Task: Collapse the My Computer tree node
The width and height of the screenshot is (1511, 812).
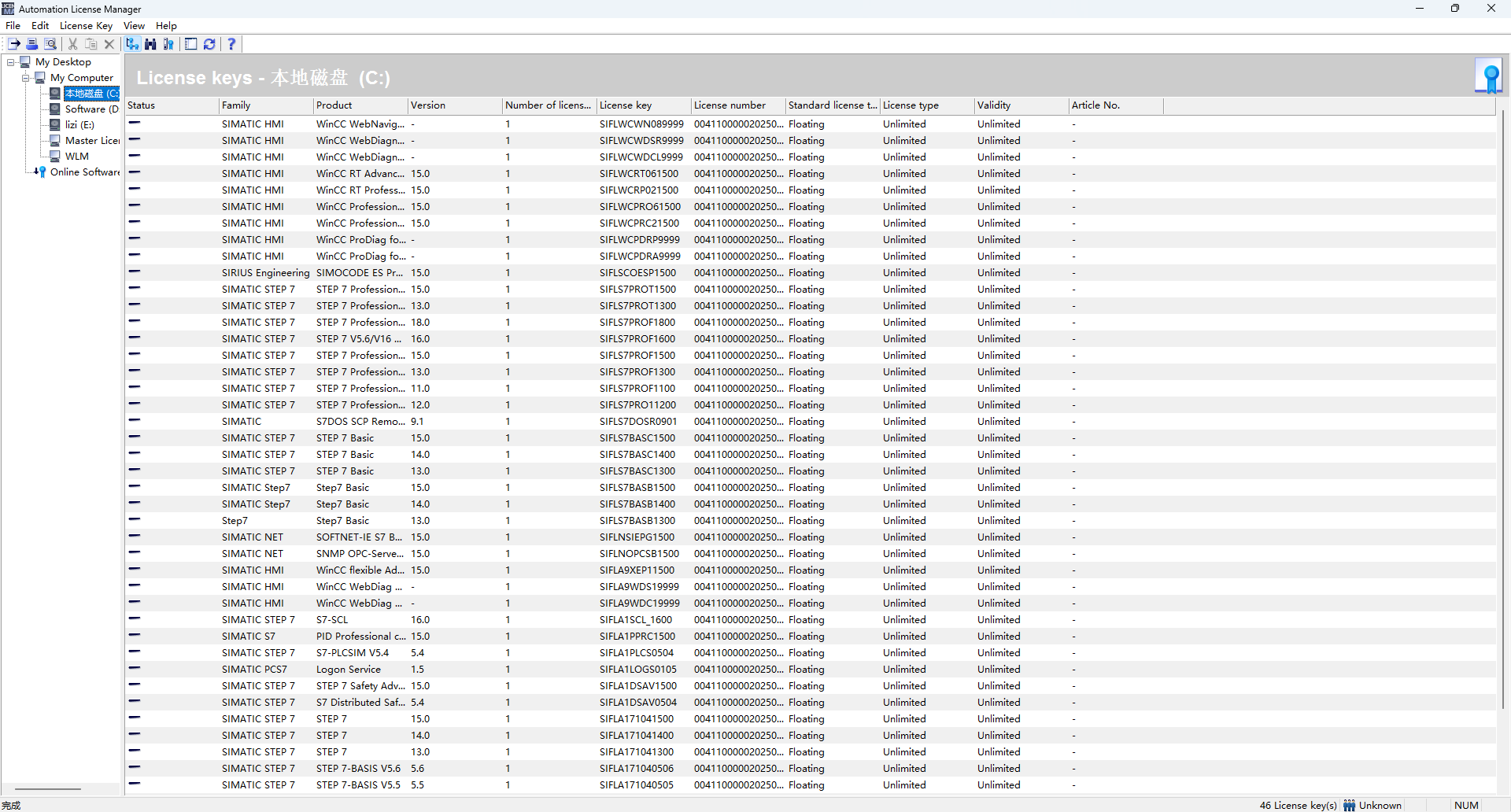Action: [x=26, y=77]
